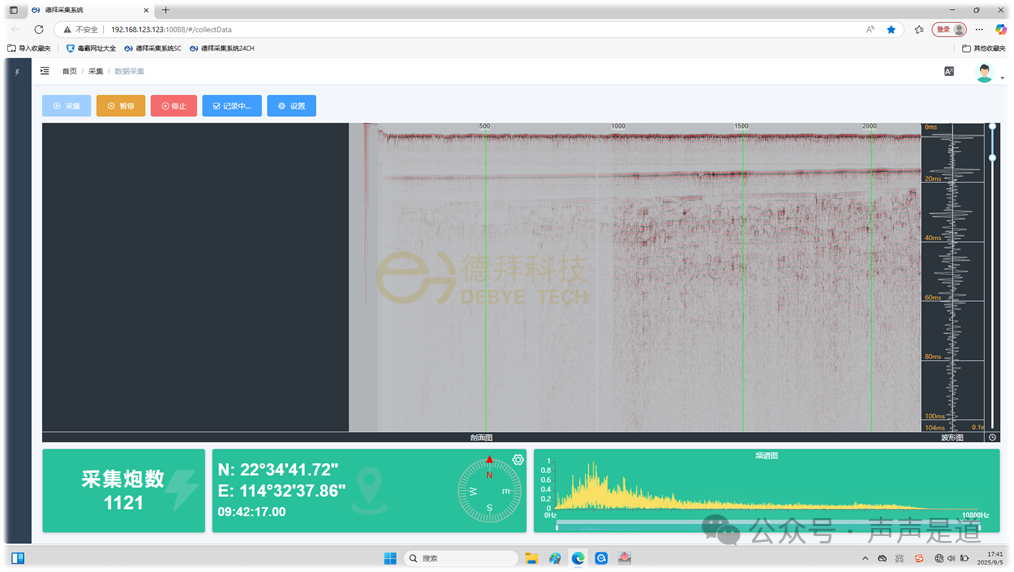Expand hidden system tray icons chevron
Viewport: 1014px width, 572px height.
tap(865, 558)
